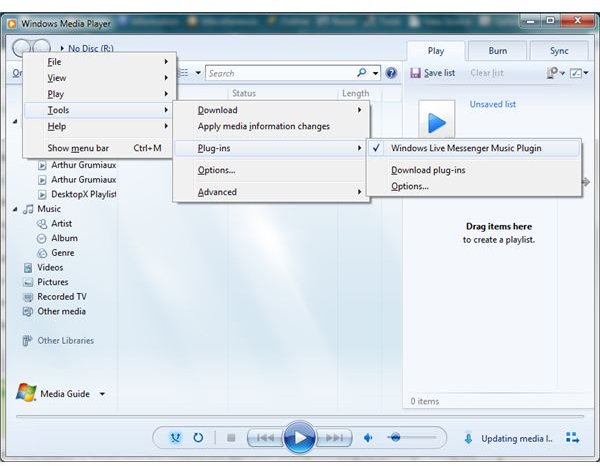This screenshot has height=466, width=600.
Task: Select Plug-ins in the Tools menu
Action: coord(271,148)
